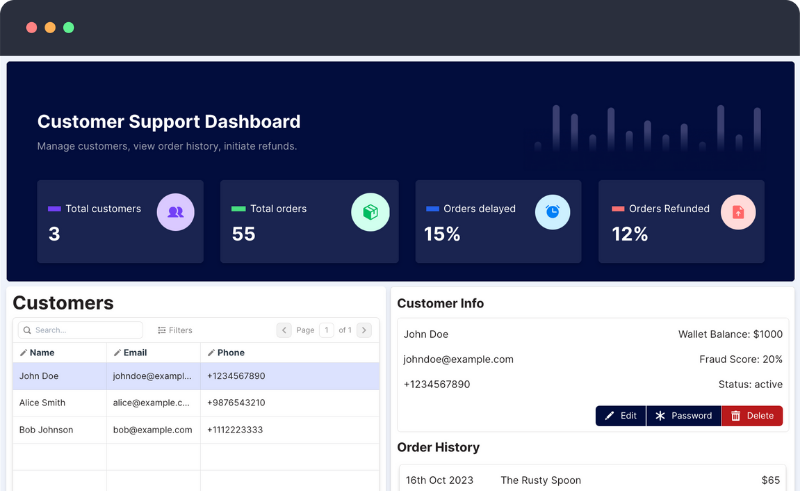Viewport: 800px width, 491px height.
Task: Click the Total customers value 3
Action: tap(54, 234)
